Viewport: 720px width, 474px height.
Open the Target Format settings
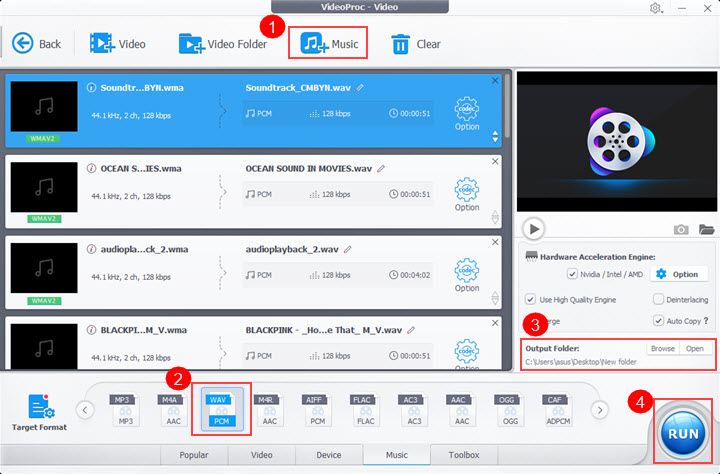click(40, 412)
